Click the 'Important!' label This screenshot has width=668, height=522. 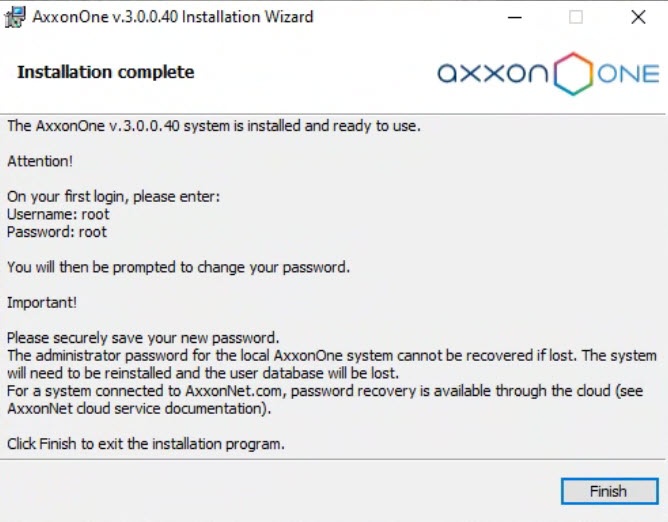42,302
